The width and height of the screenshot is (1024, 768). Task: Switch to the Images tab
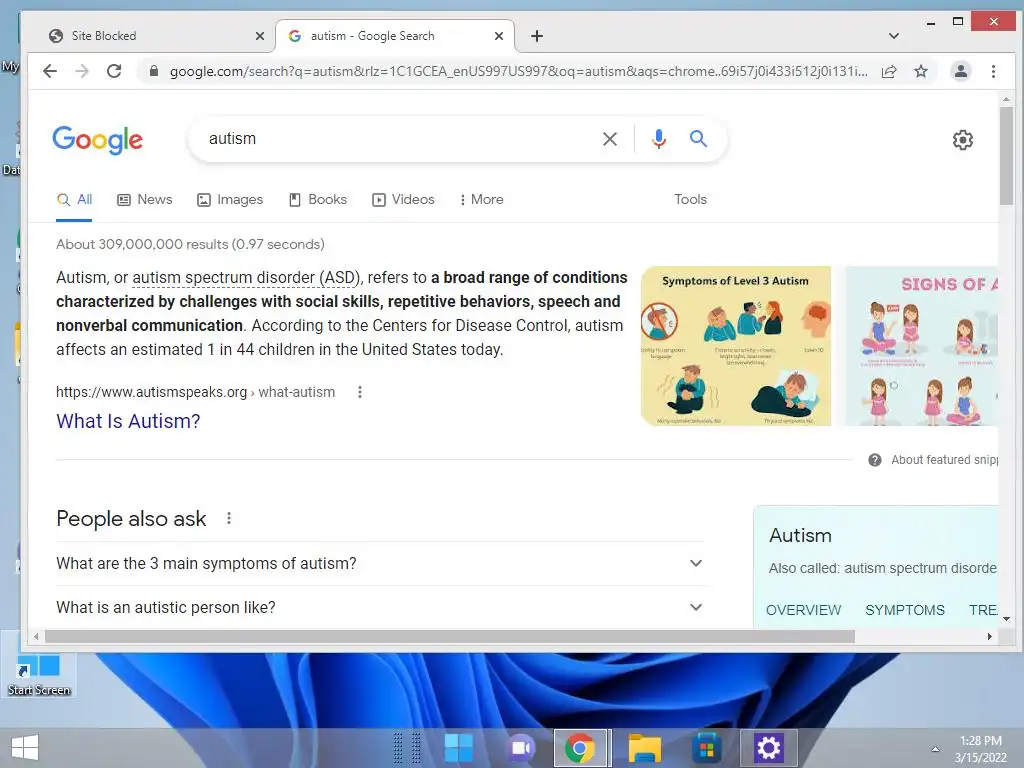click(230, 200)
